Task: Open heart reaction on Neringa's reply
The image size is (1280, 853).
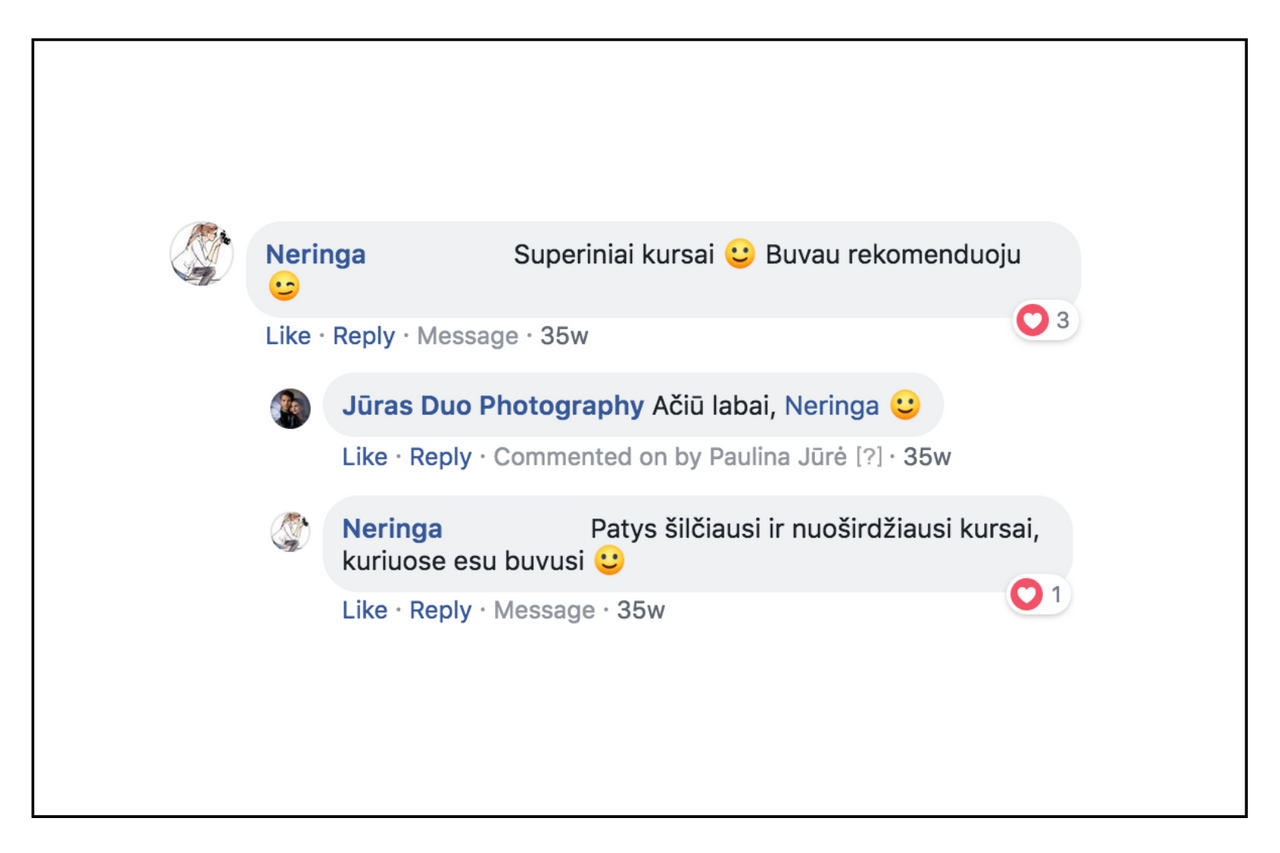Action: [x=1038, y=595]
